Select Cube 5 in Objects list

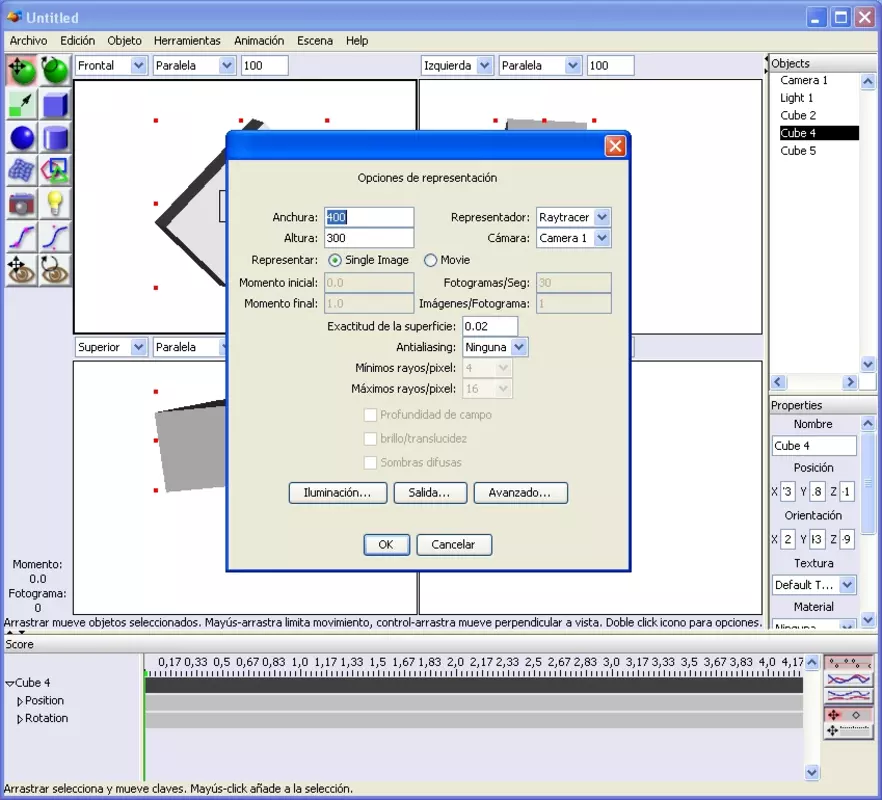tap(798, 151)
